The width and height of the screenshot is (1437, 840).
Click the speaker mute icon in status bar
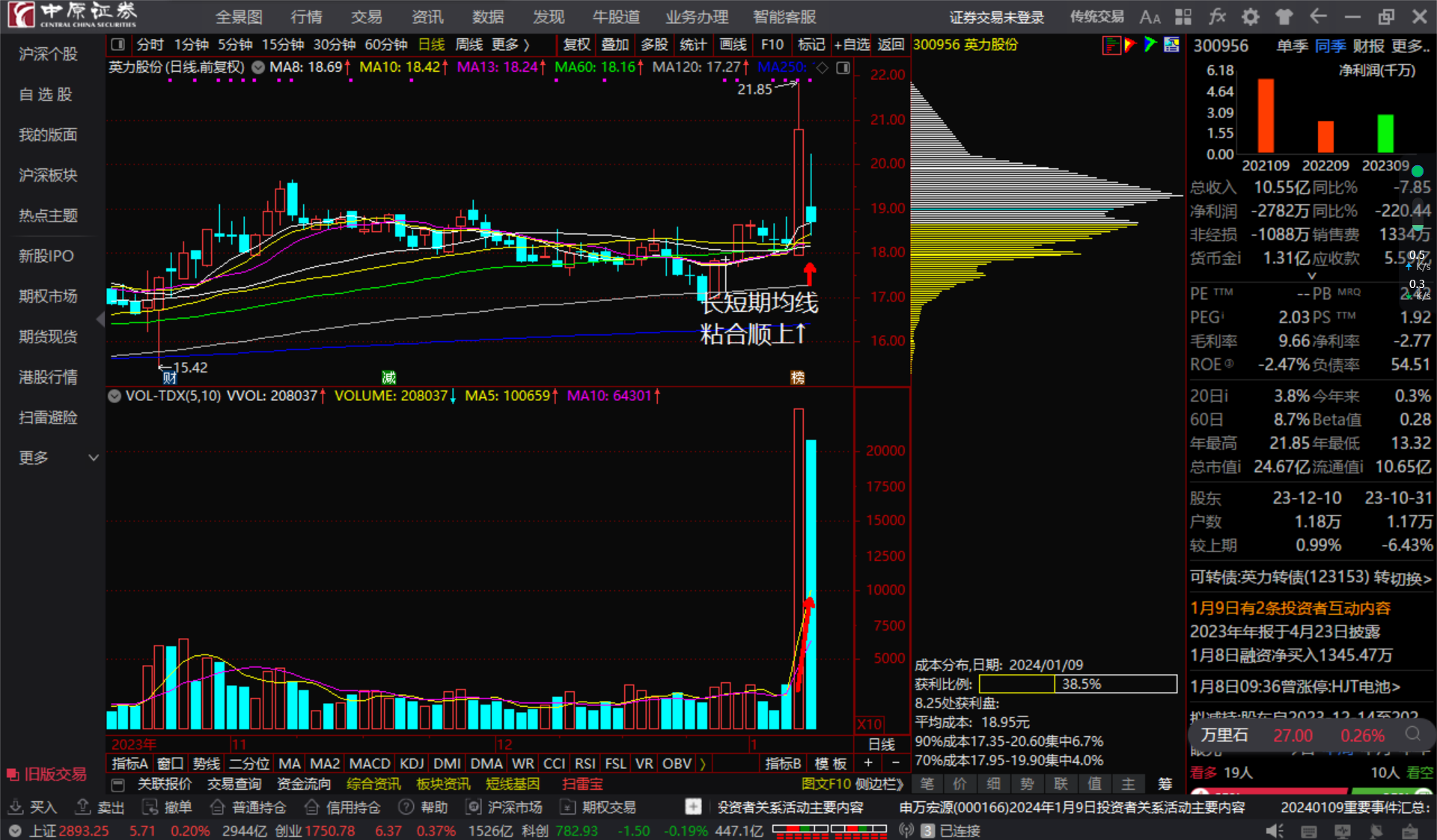(1275, 831)
